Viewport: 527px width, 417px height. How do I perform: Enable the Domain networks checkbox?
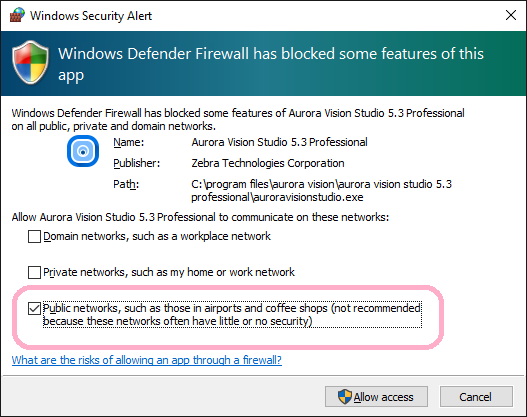pyautogui.click(x=34, y=236)
